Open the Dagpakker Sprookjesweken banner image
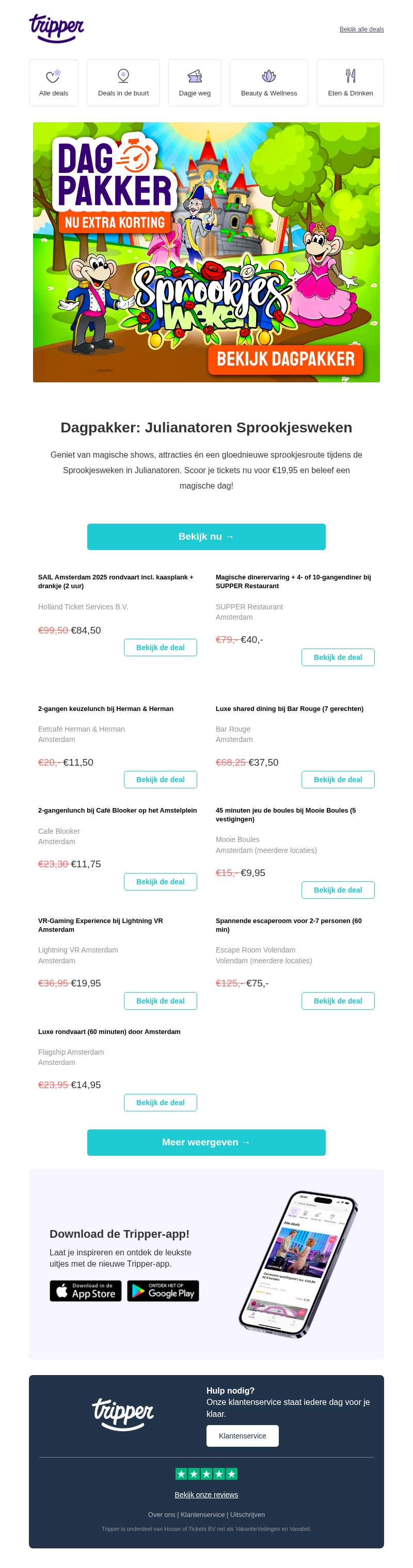 pyautogui.click(x=206, y=252)
